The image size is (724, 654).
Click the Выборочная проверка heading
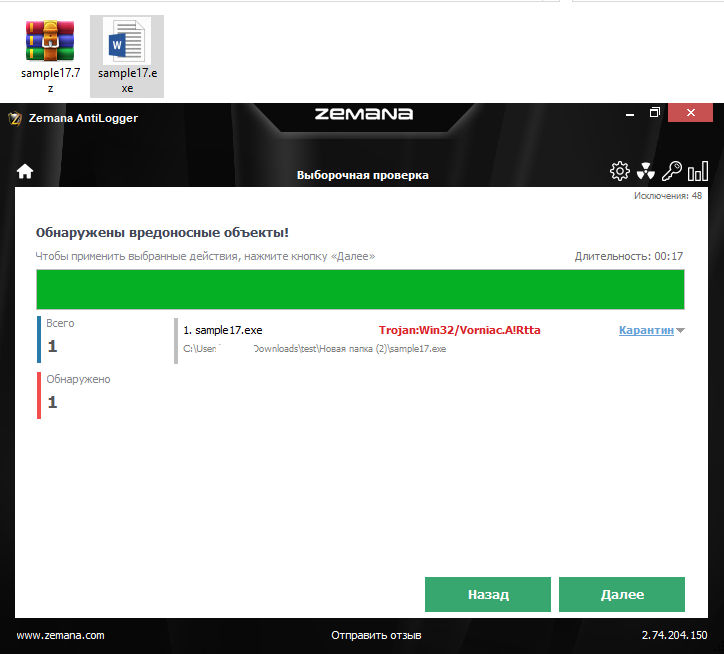362,176
